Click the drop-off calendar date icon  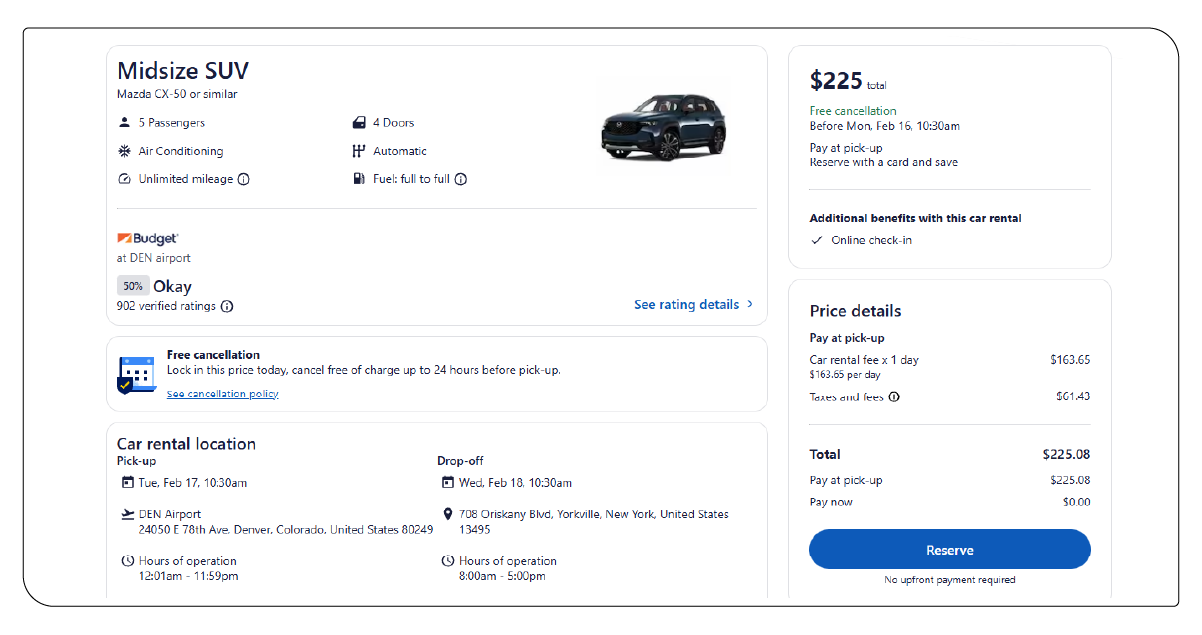click(447, 483)
